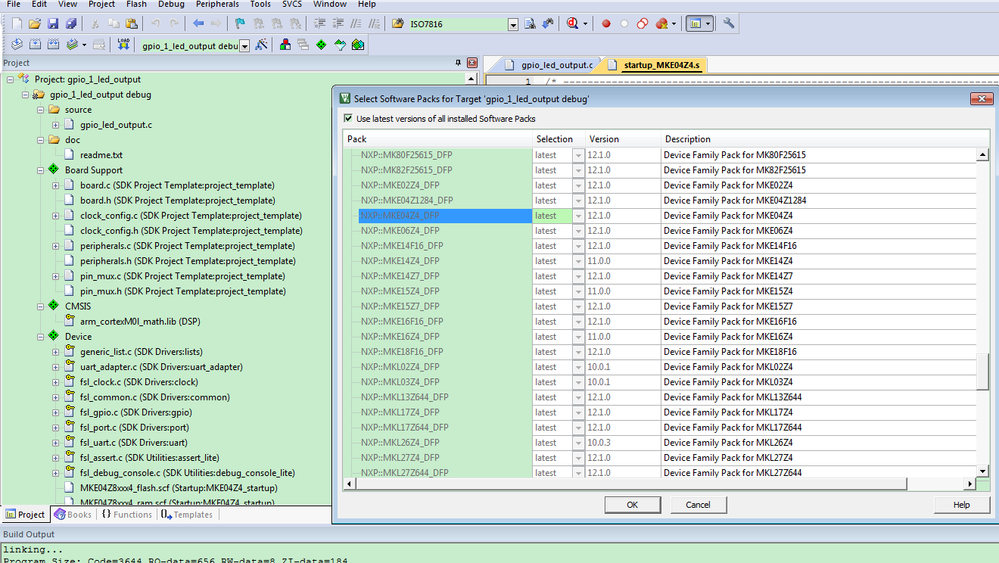Image resolution: width=999 pixels, height=563 pixels.
Task: Open Manage Run-Time Environment green diamond icon
Action: (x=322, y=45)
